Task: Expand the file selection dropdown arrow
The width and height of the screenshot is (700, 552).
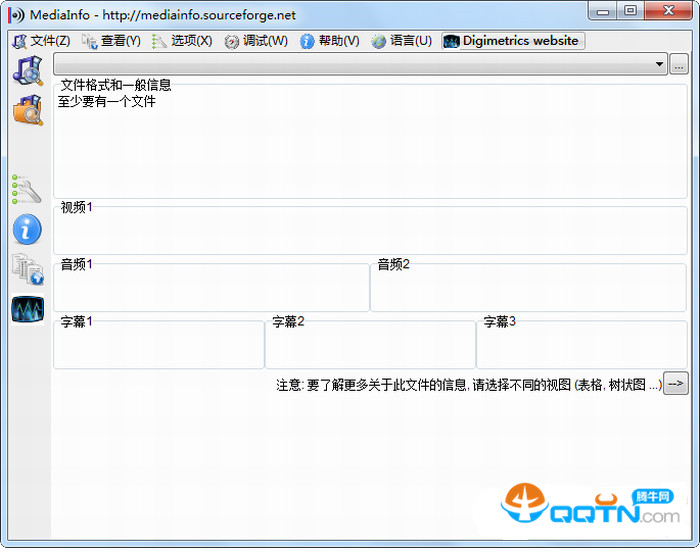Action: click(659, 65)
